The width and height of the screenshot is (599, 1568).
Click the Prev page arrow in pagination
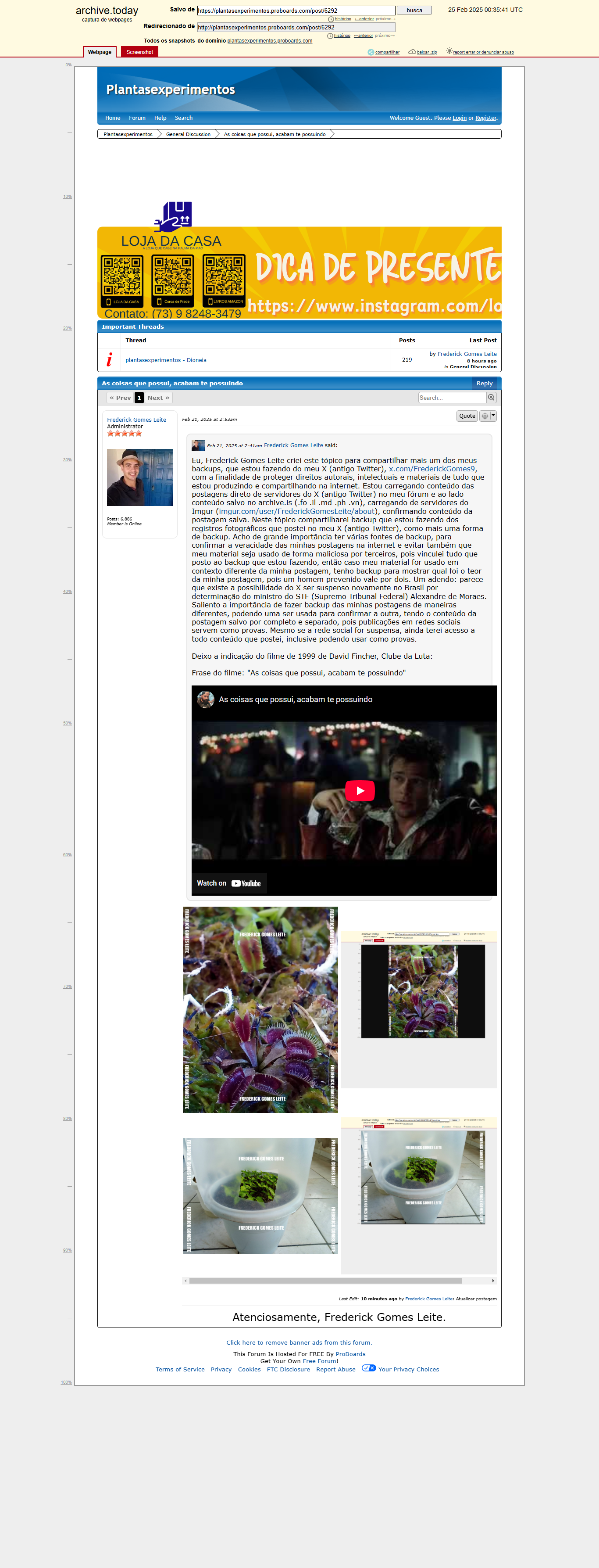(x=121, y=398)
